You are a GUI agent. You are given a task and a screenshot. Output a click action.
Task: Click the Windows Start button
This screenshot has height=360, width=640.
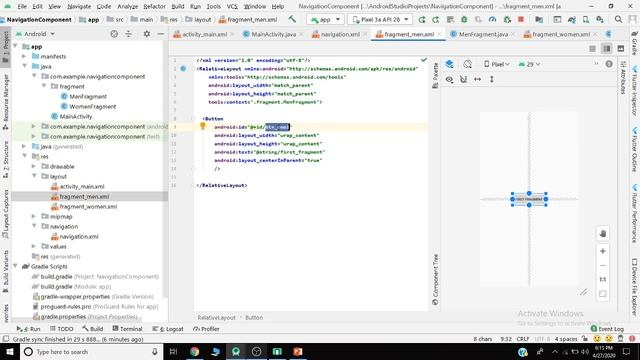(9, 351)
